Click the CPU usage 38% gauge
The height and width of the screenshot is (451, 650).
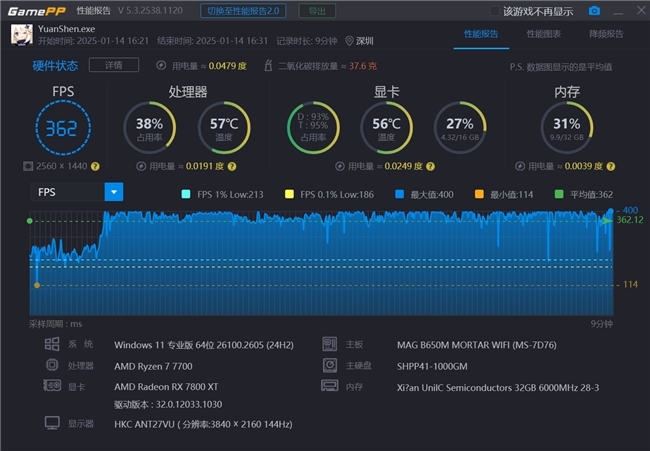pyautogui.click(x=150, y=128)
